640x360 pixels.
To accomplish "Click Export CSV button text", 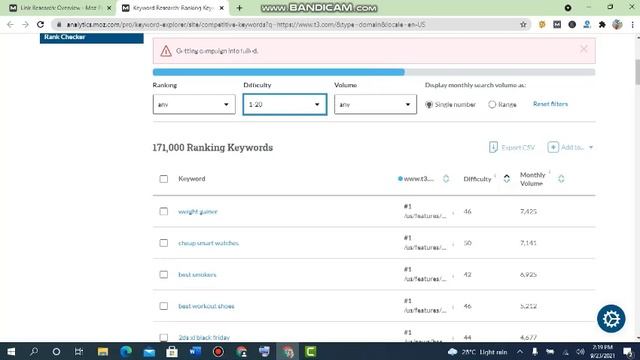I will 518,147.
